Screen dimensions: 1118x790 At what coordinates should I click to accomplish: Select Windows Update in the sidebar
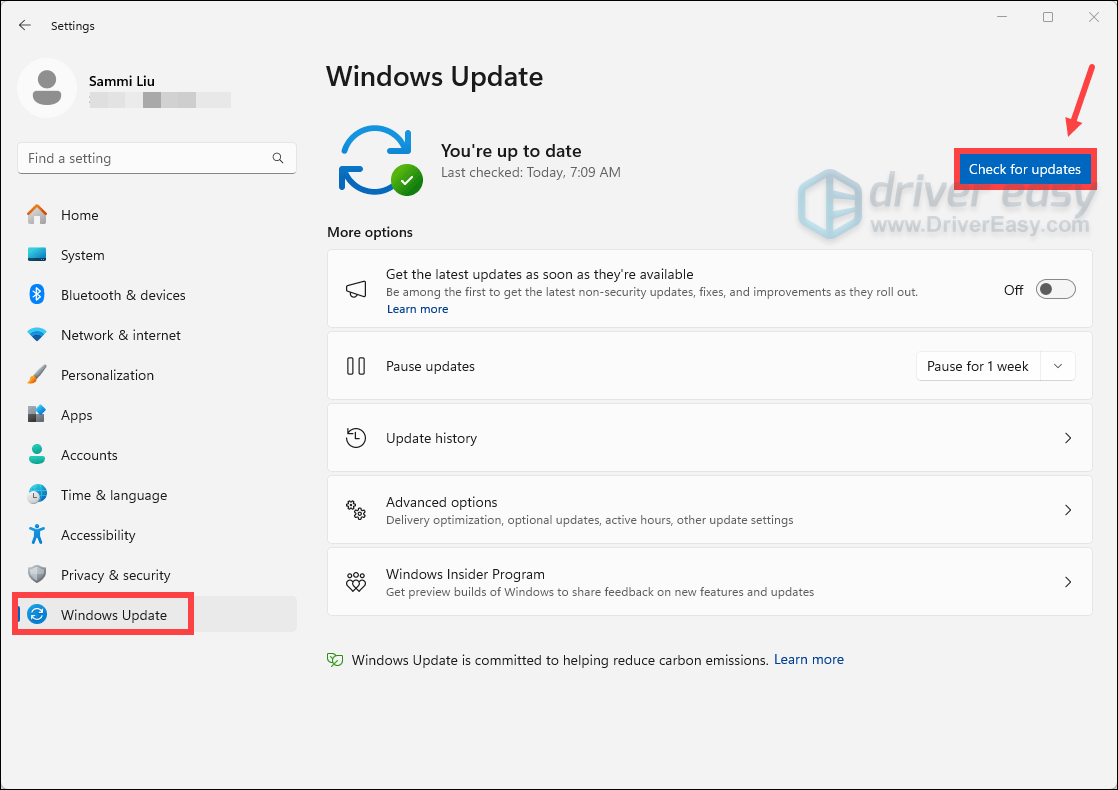click(113, 615)
